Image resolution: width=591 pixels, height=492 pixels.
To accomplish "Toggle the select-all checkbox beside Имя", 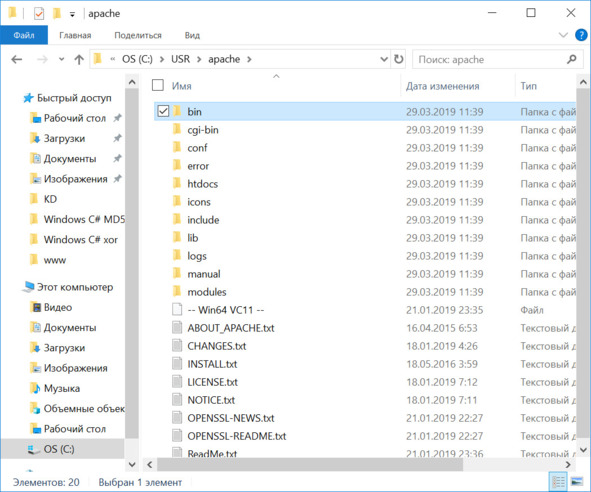I will 158,85.
